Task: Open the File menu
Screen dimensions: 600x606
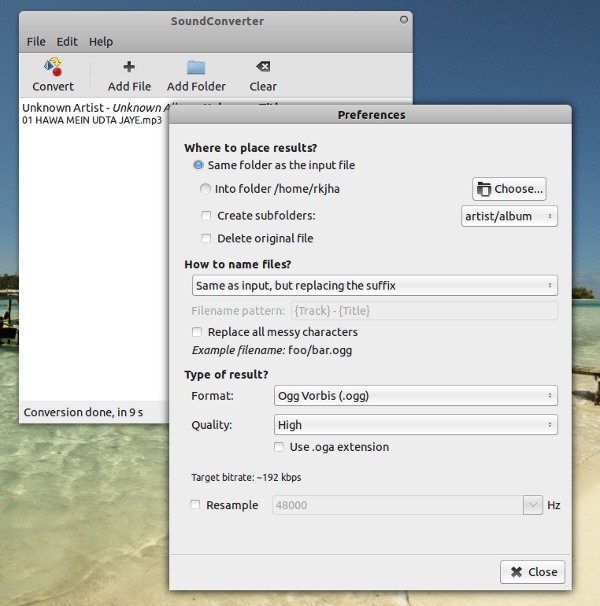Action: (36, 42)
